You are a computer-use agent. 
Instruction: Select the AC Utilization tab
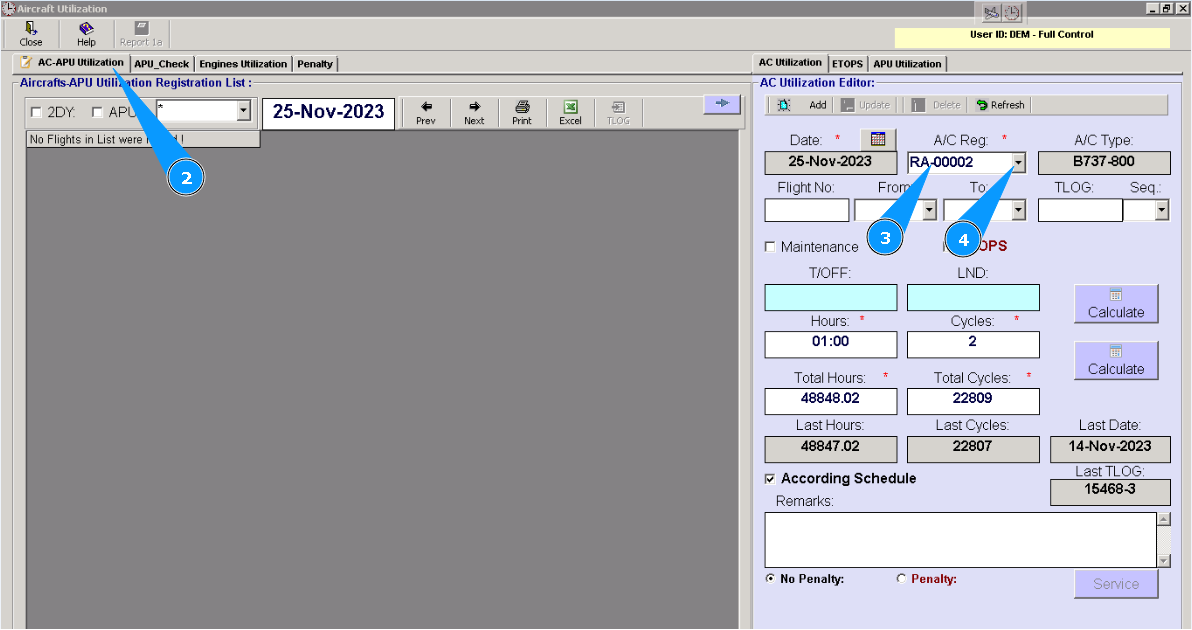click(x=790, y=63)
